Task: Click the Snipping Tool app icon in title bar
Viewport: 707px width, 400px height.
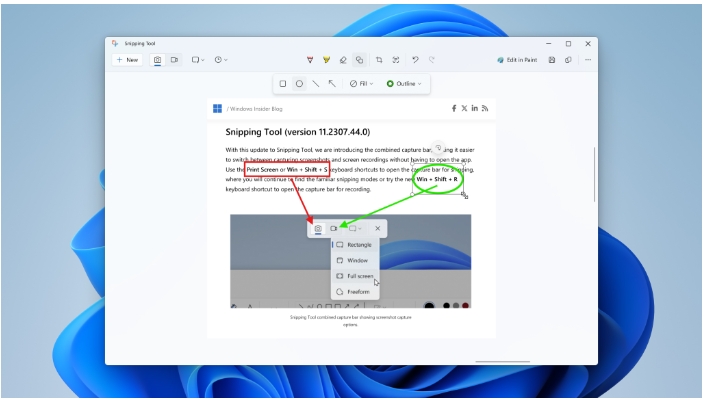Action: point(115,43)
